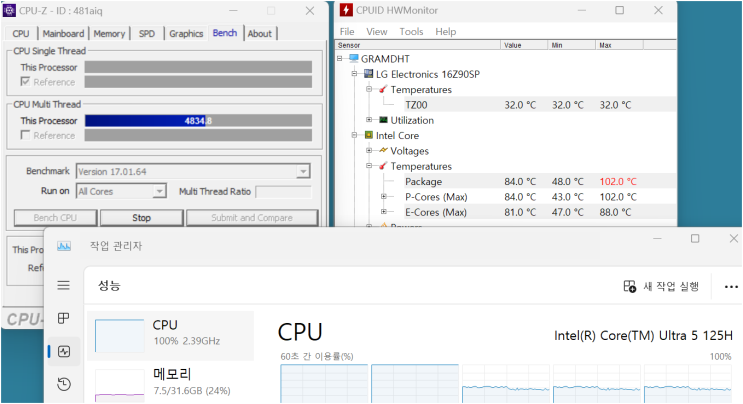Select the memory 7.5/31.6GB entry
Image resolution: width=743 pixels, height=404 pixels.
tap(171, 383)
